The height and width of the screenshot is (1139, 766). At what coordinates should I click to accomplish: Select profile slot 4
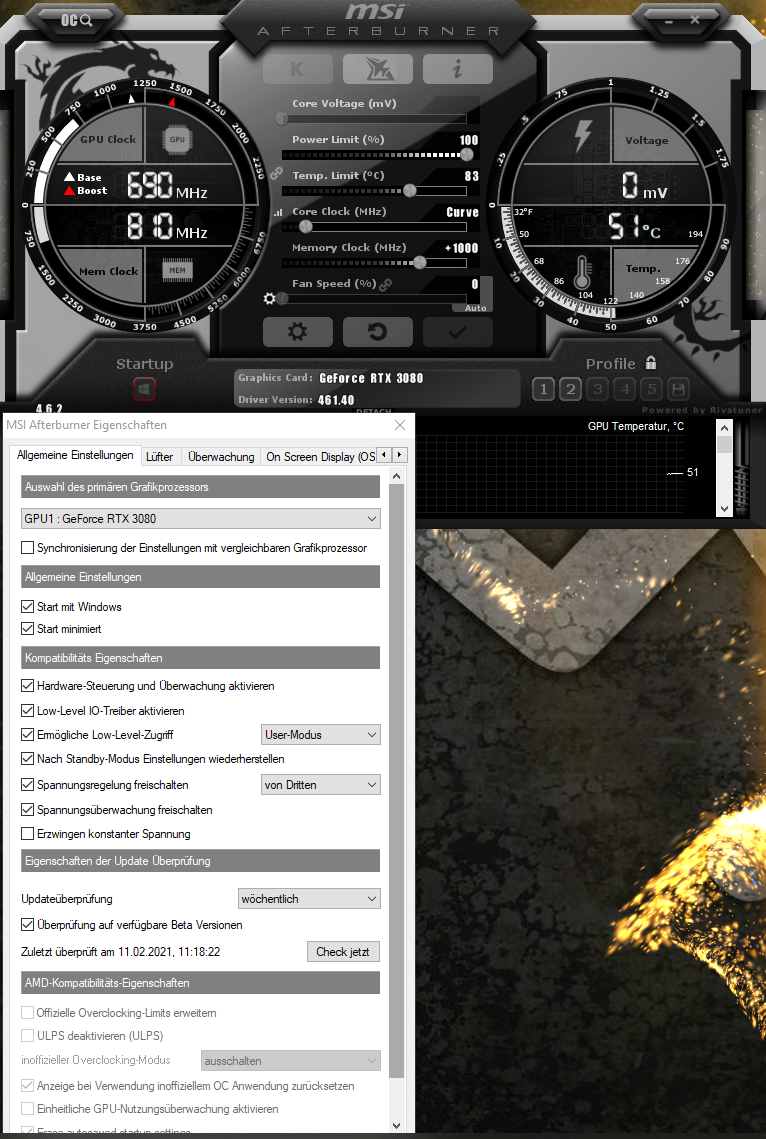(624, 389)
